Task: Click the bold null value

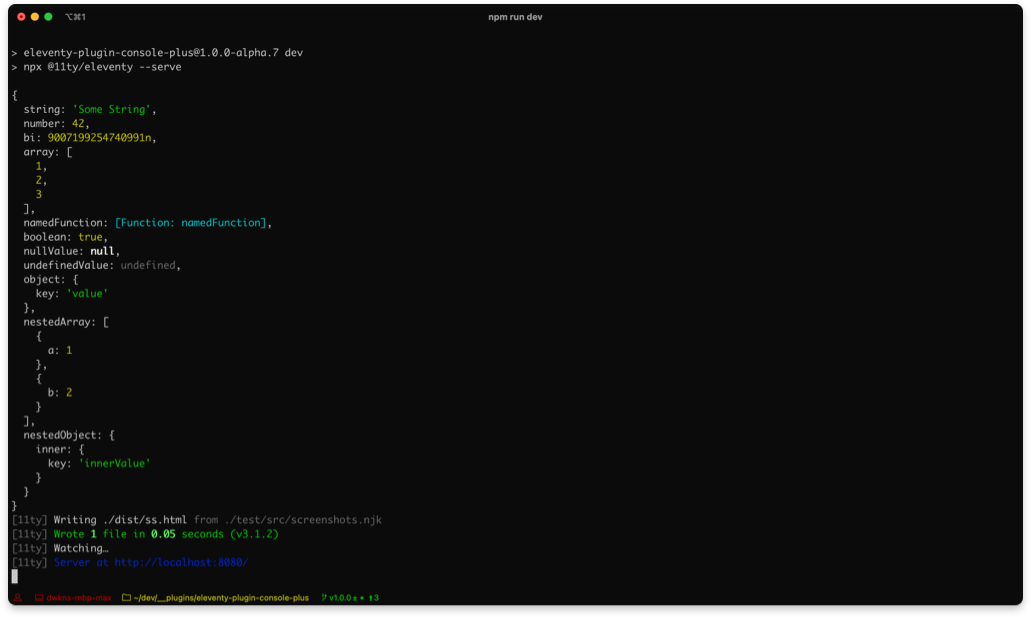Action: point(102,251)
